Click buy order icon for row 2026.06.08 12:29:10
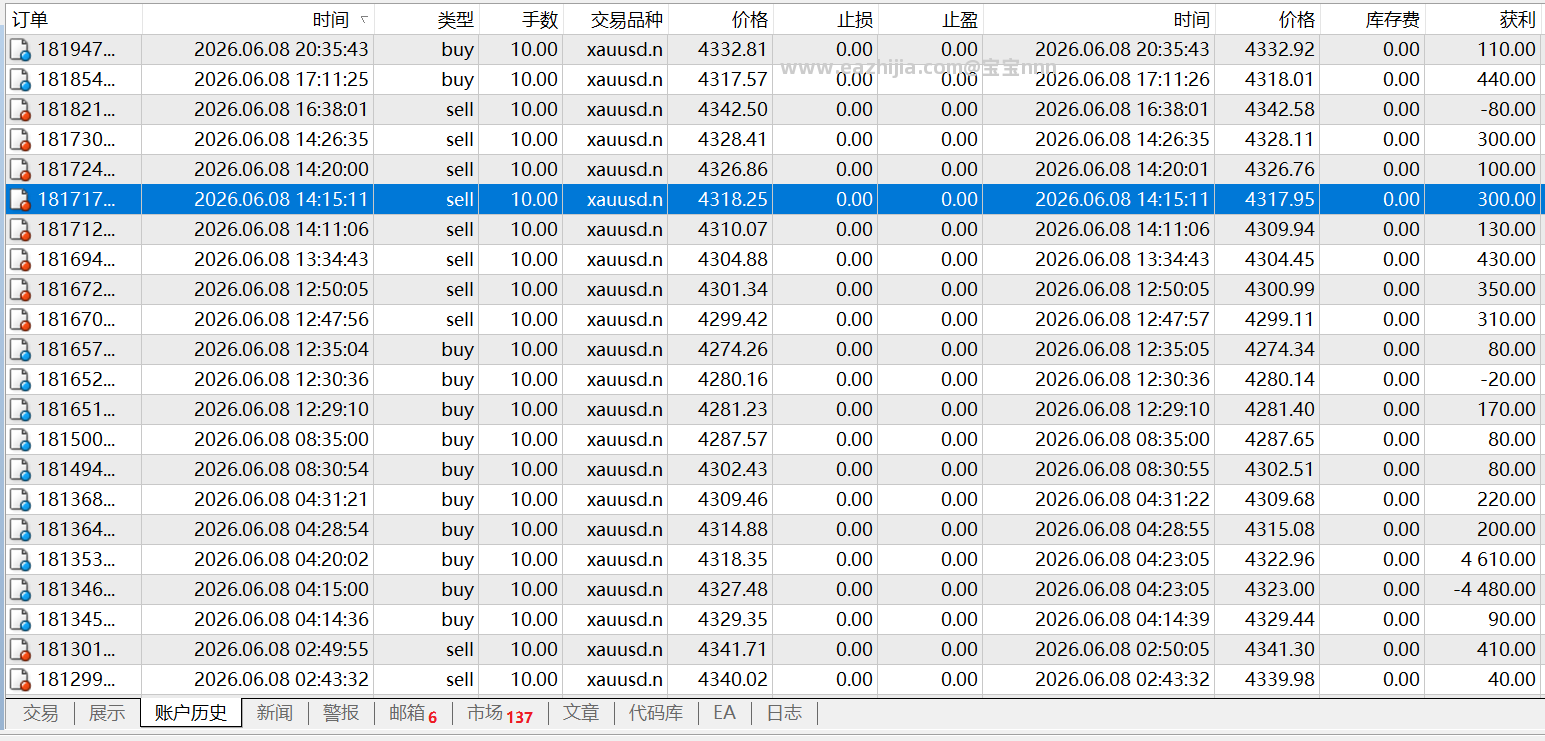The height and width of the screenshot is (741, 1545). tap(20, 410)
